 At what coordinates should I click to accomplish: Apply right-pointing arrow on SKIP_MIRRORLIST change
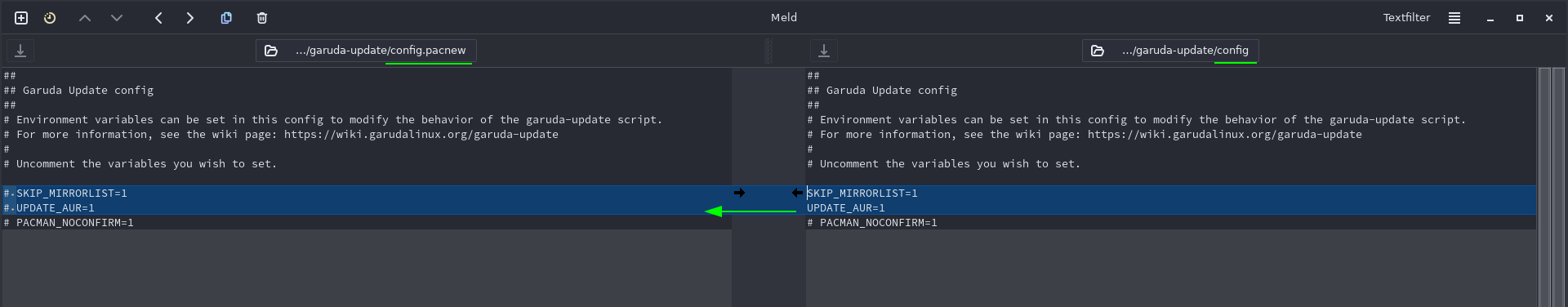pyautogui.click(x=739, y=193)
